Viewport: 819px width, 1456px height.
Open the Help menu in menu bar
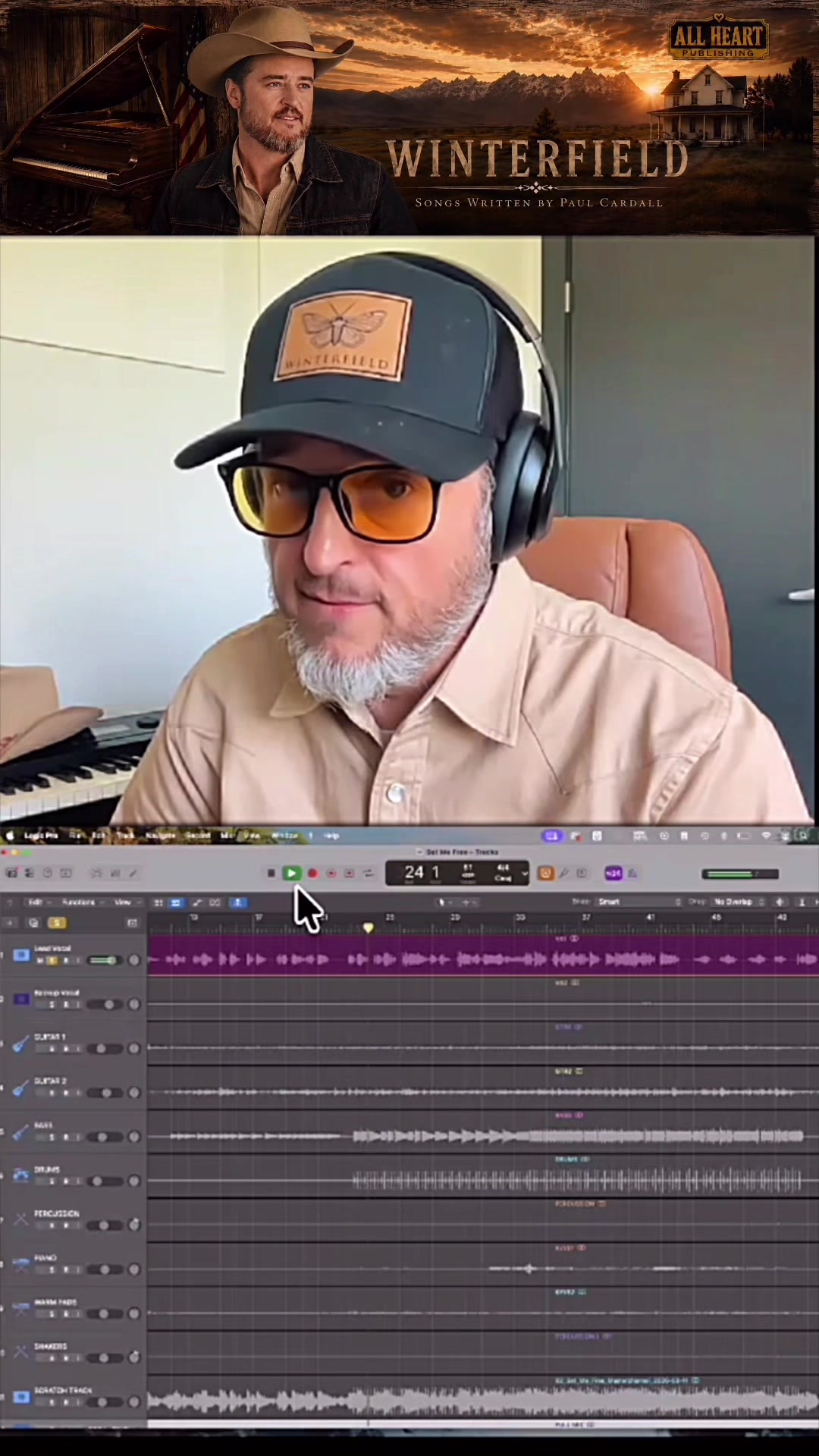331,836
